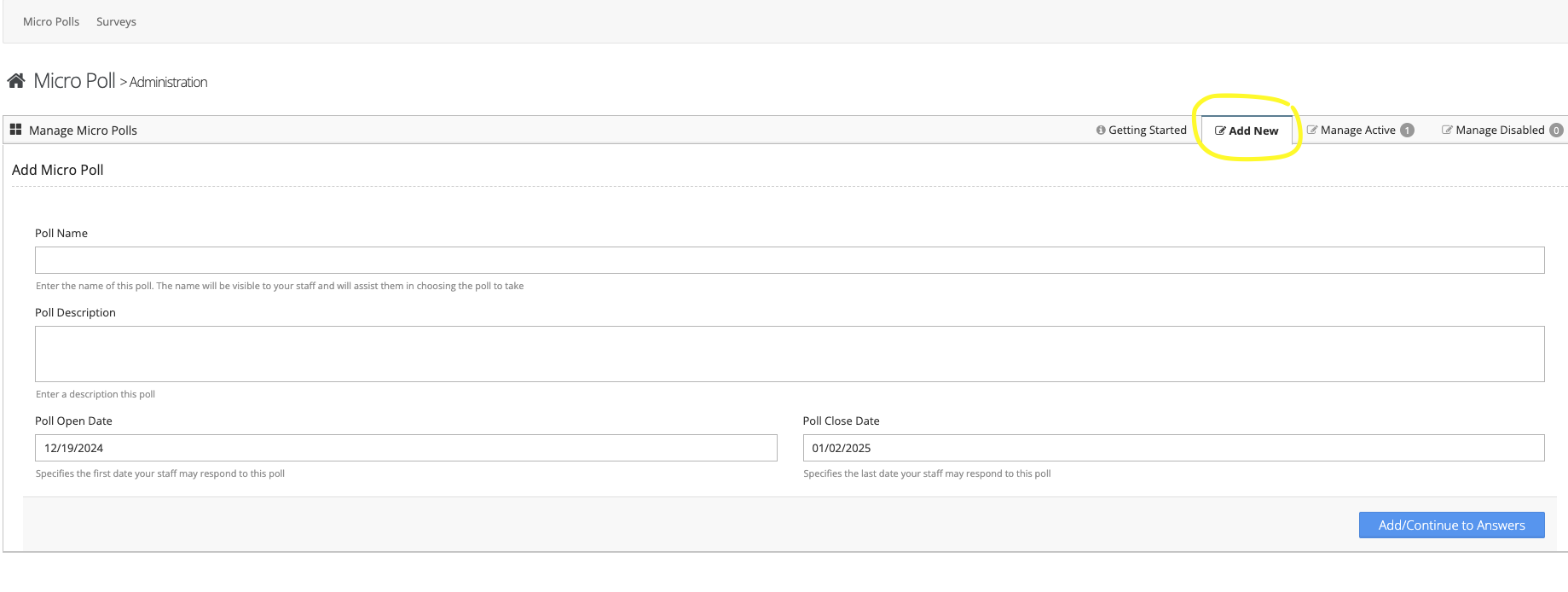Click the Manage Disabled count badge
The width and height of the screenshot is (1568, 592).
pyautogui.click(x=1556, y=131)
